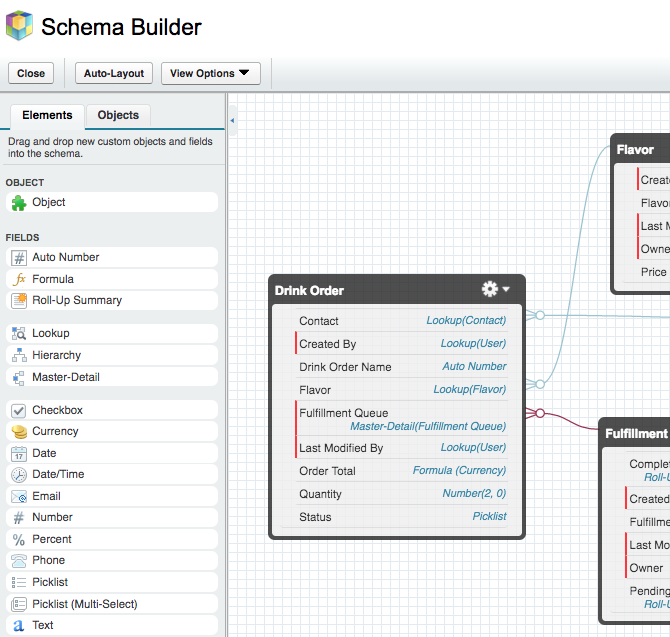The width and height of the screenshot is (670, 637).
Task: Select the Auto Number field icon
Action: (x=18, y=257)
